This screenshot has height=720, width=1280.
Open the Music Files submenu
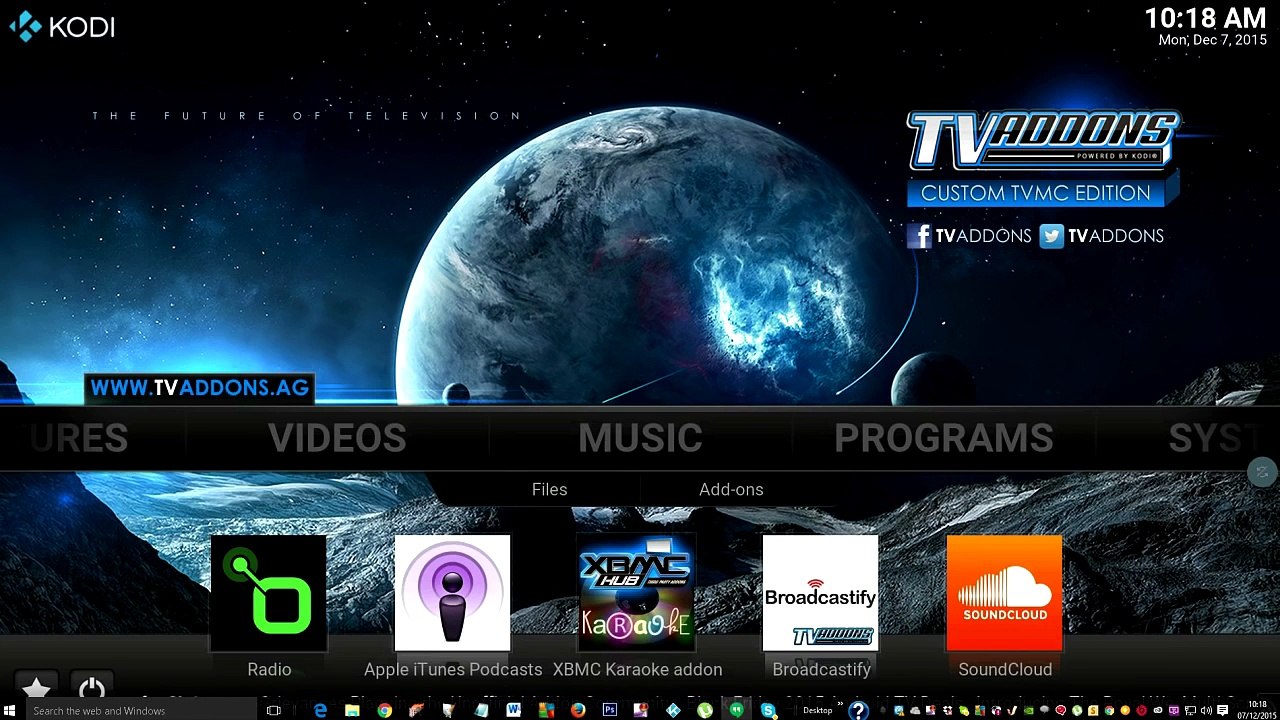549,489
